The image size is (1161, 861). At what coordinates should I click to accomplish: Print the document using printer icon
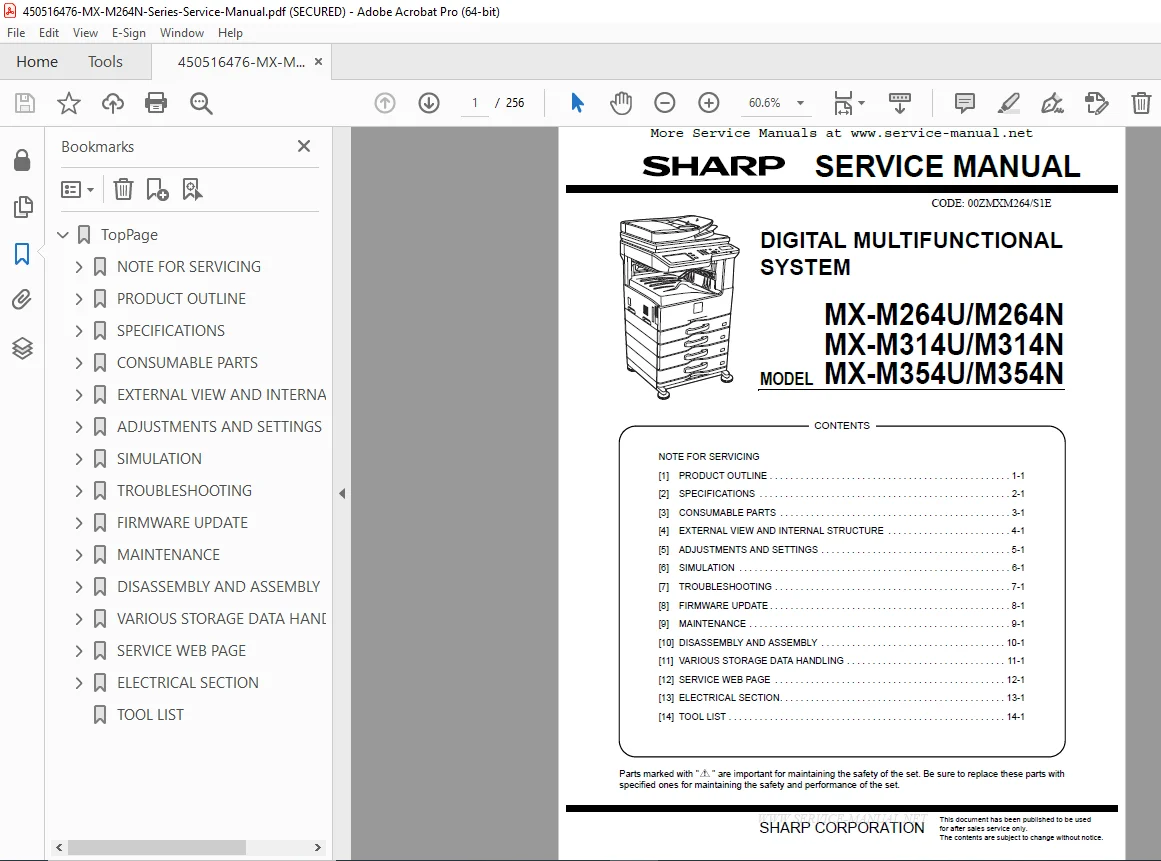coord(156,103)
